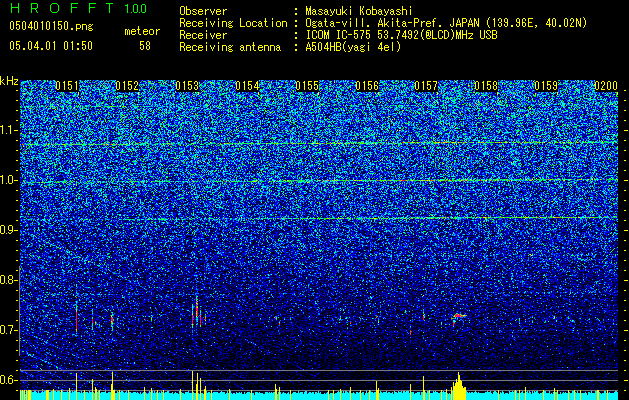The image size is (629, 400).
Task: Select the file name 0504010150.png
Action: tap(51, 27)
